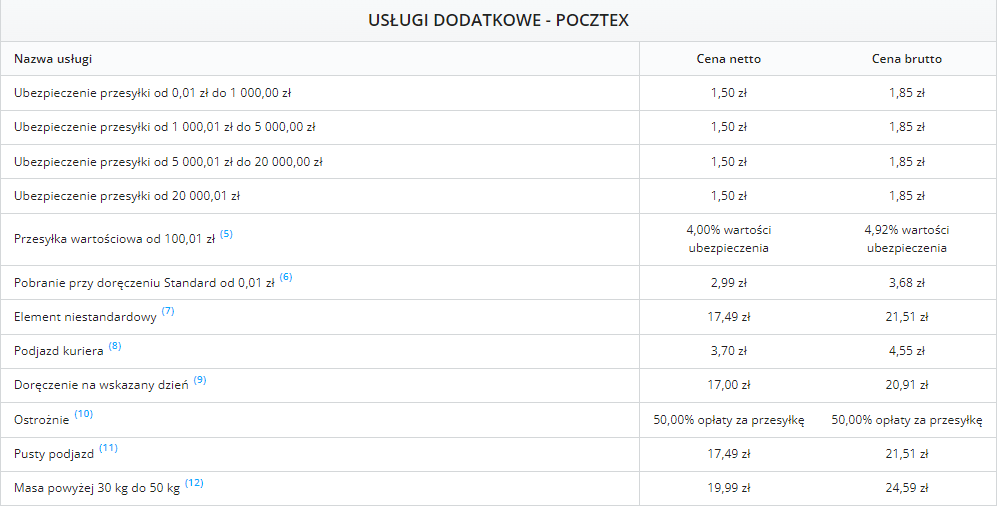
Task: Select the Ubezpieczenie przesyłki od 0,01 zł row
Action: [152, 93]
